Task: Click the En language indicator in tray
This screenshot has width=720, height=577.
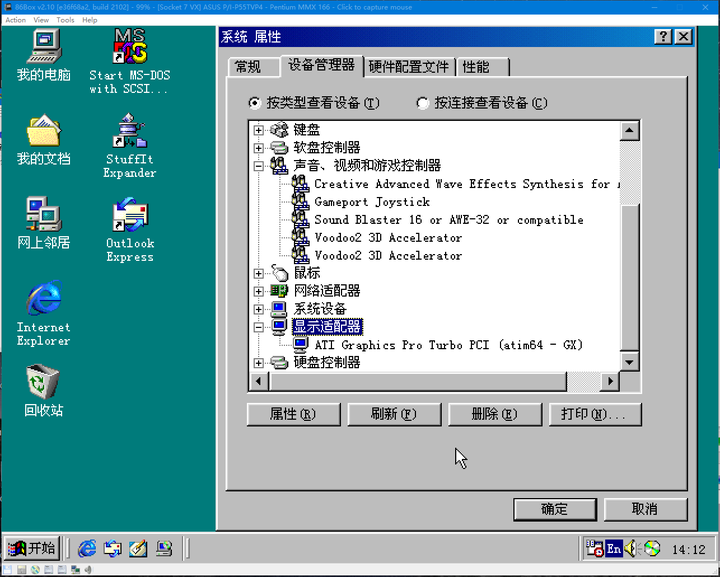Action: (613, 549)
